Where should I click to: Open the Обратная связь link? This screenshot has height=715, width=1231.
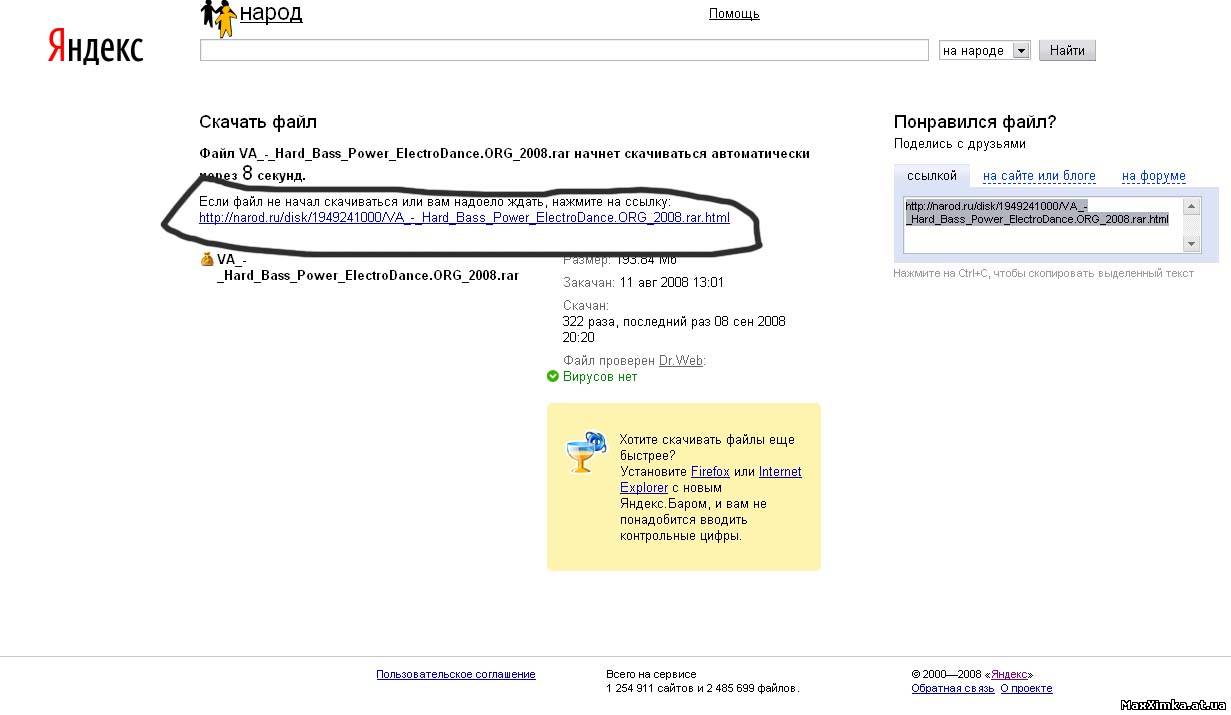[953, 688]
